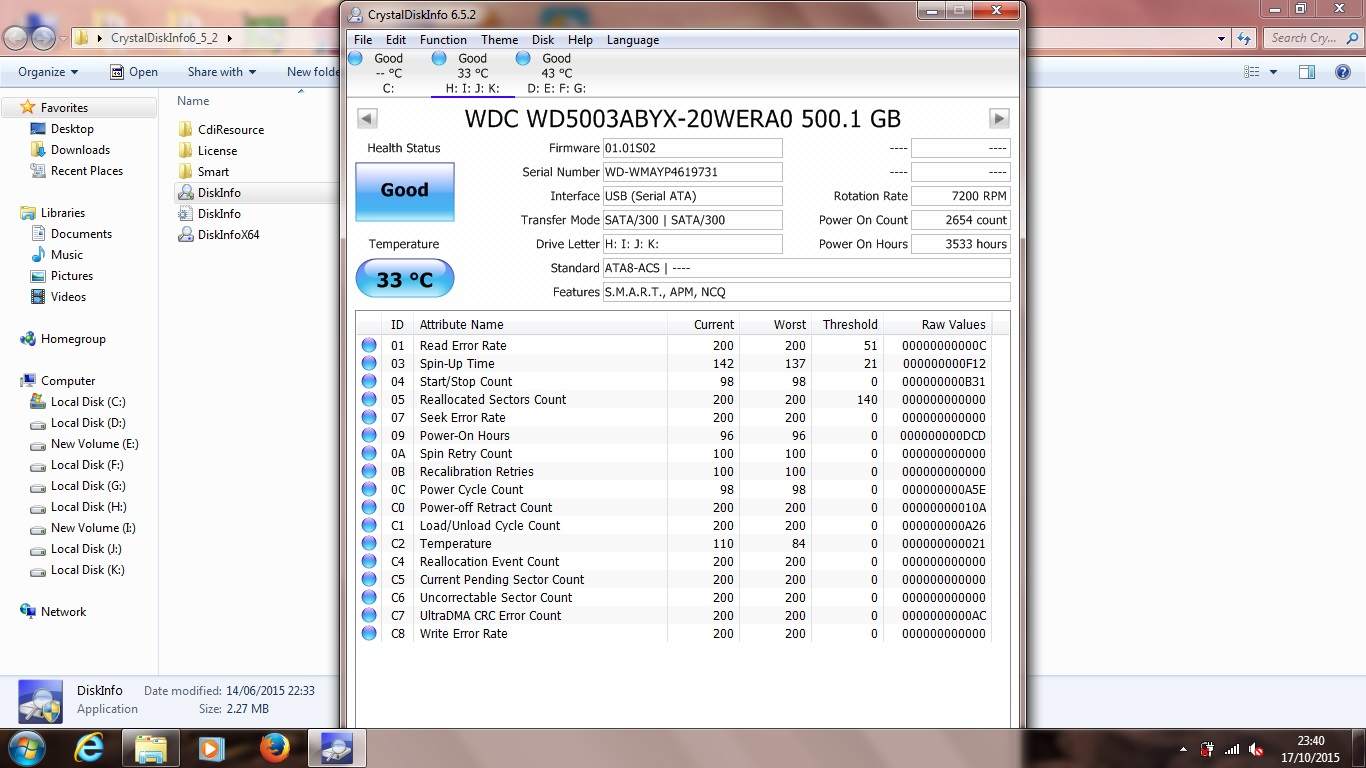Screen dimensions: 1366x768
Task: Open the Language menu
Action: (x=632, y=40)
